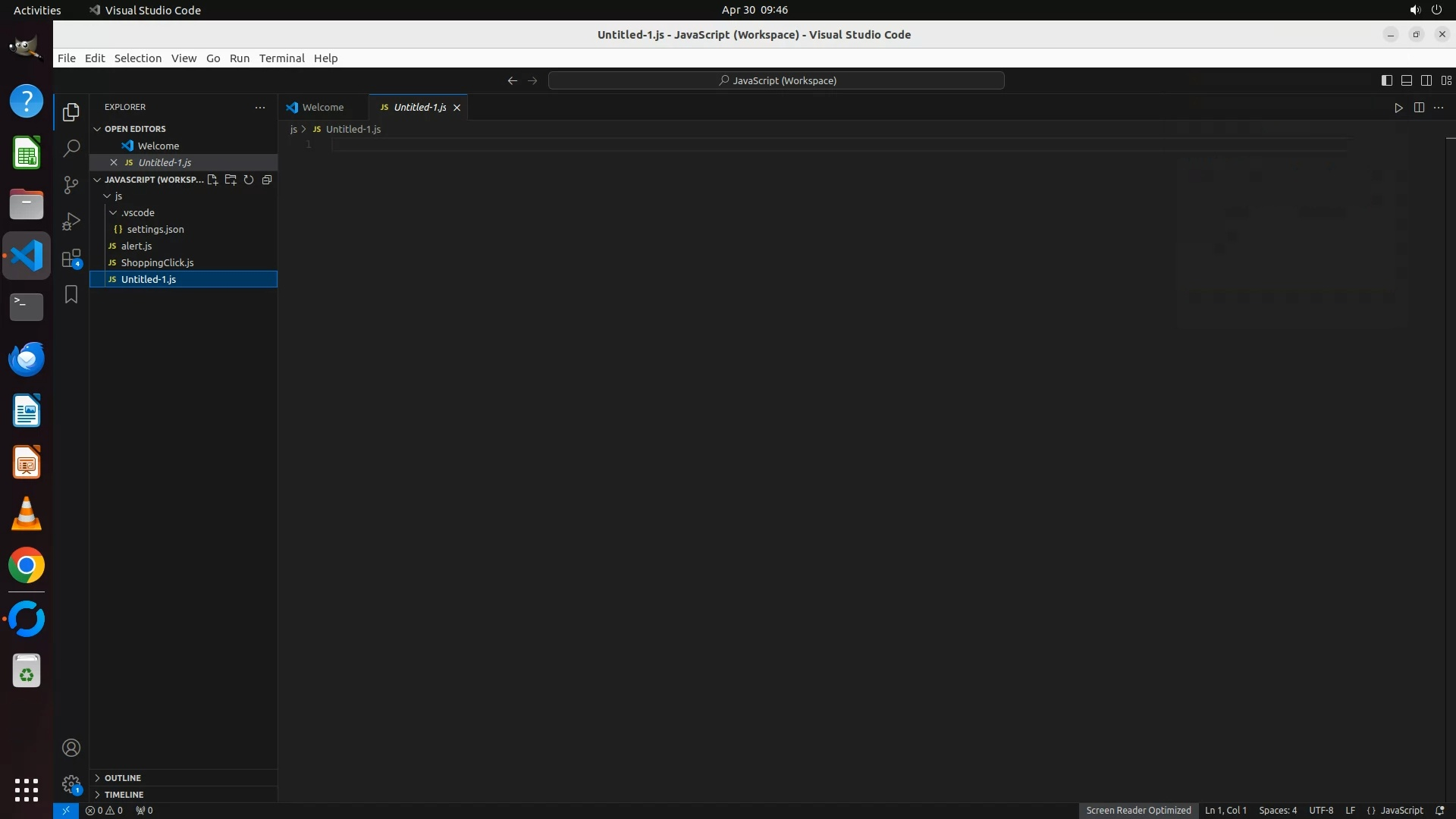Click Refresh Explorer icon
The height and width of the screenshot is (819, 1456).
249,180
